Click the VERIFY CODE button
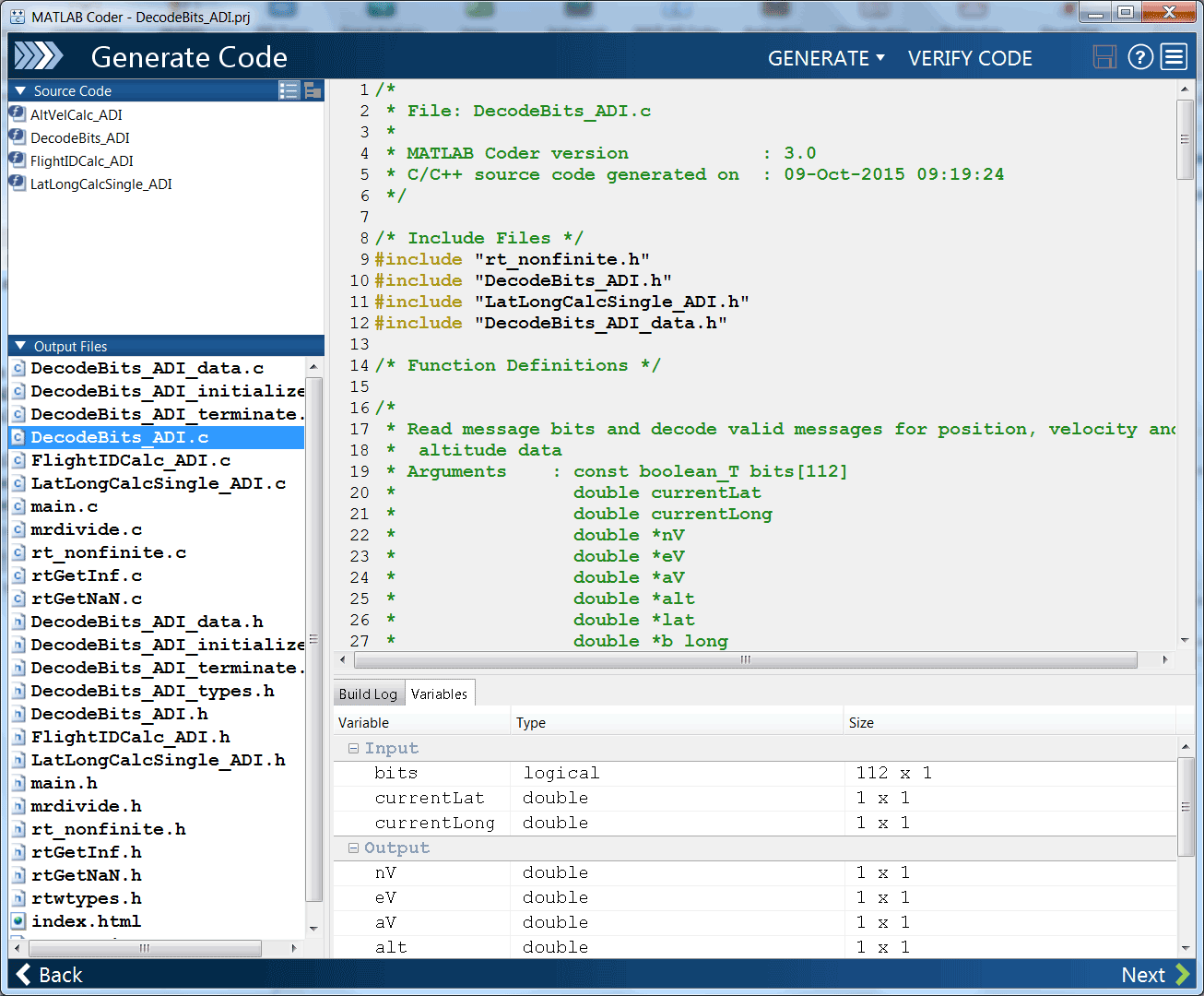The height and width of the screenshot is (996, 1204). (970, 58)
